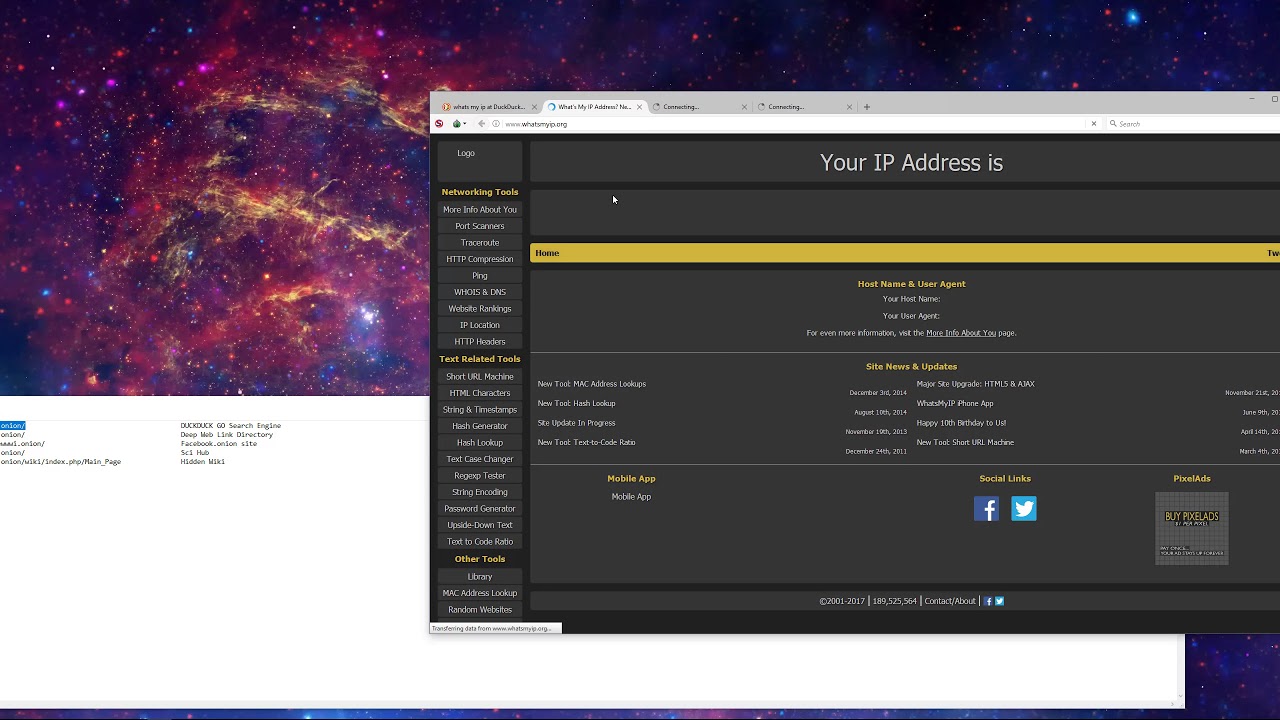Open HTML Characters tool

click(x=480, y=393)
